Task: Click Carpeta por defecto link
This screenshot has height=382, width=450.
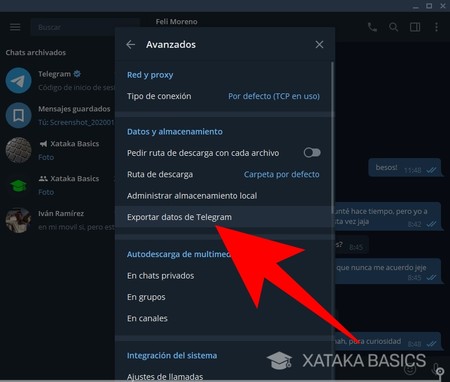Action: pos(282,174)
